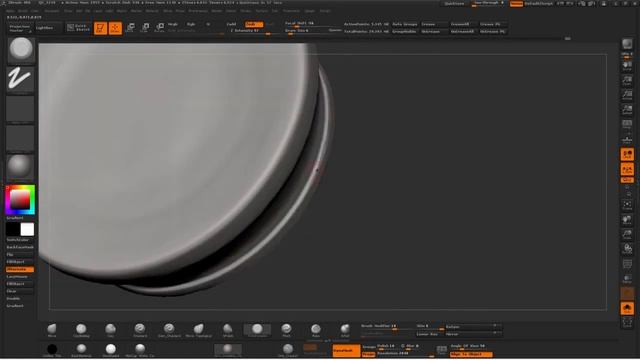Image resolution: width=640 pixels, height=360 pixels.
Task: Click the LazyMouse button on left shelf
Action: point(20,276)
